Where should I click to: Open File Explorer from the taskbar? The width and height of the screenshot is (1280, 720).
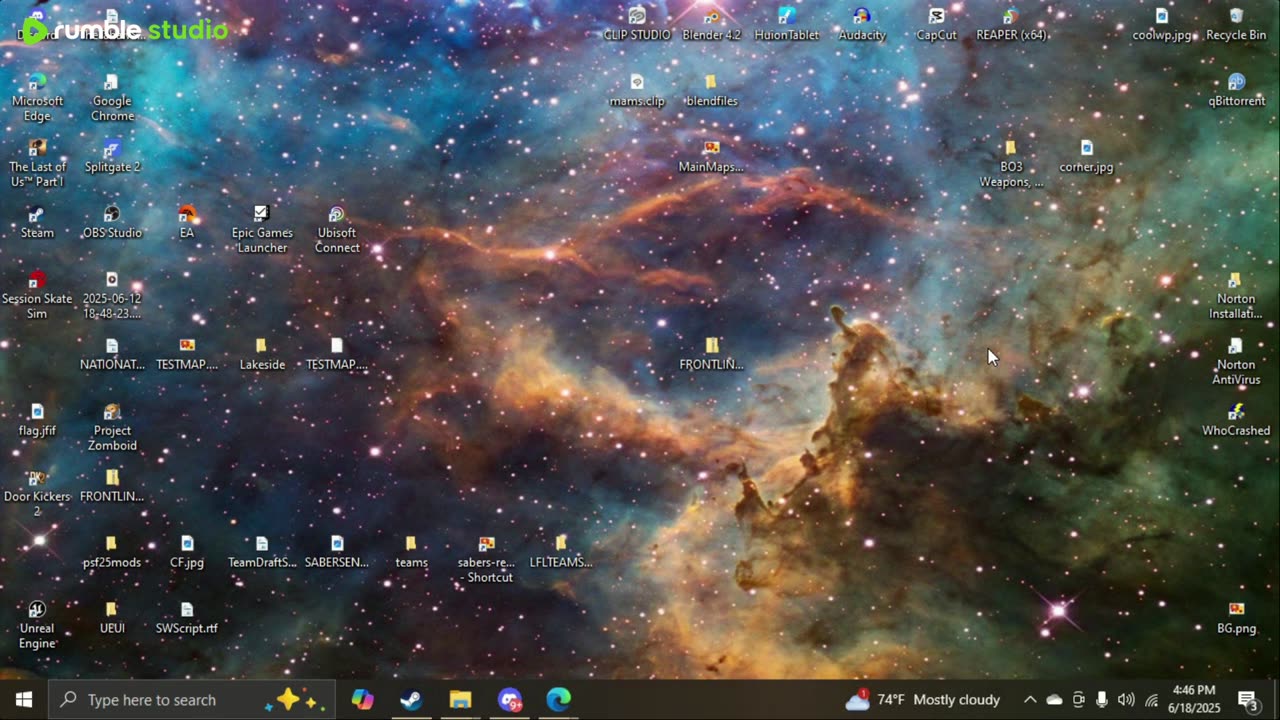coord(460,700)
